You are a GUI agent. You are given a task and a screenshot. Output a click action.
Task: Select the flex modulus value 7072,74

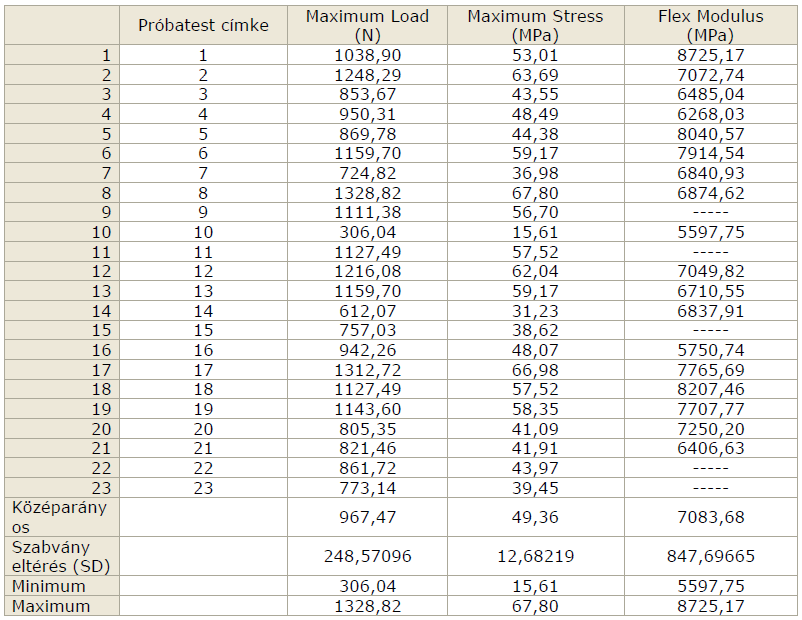(710, 75)
